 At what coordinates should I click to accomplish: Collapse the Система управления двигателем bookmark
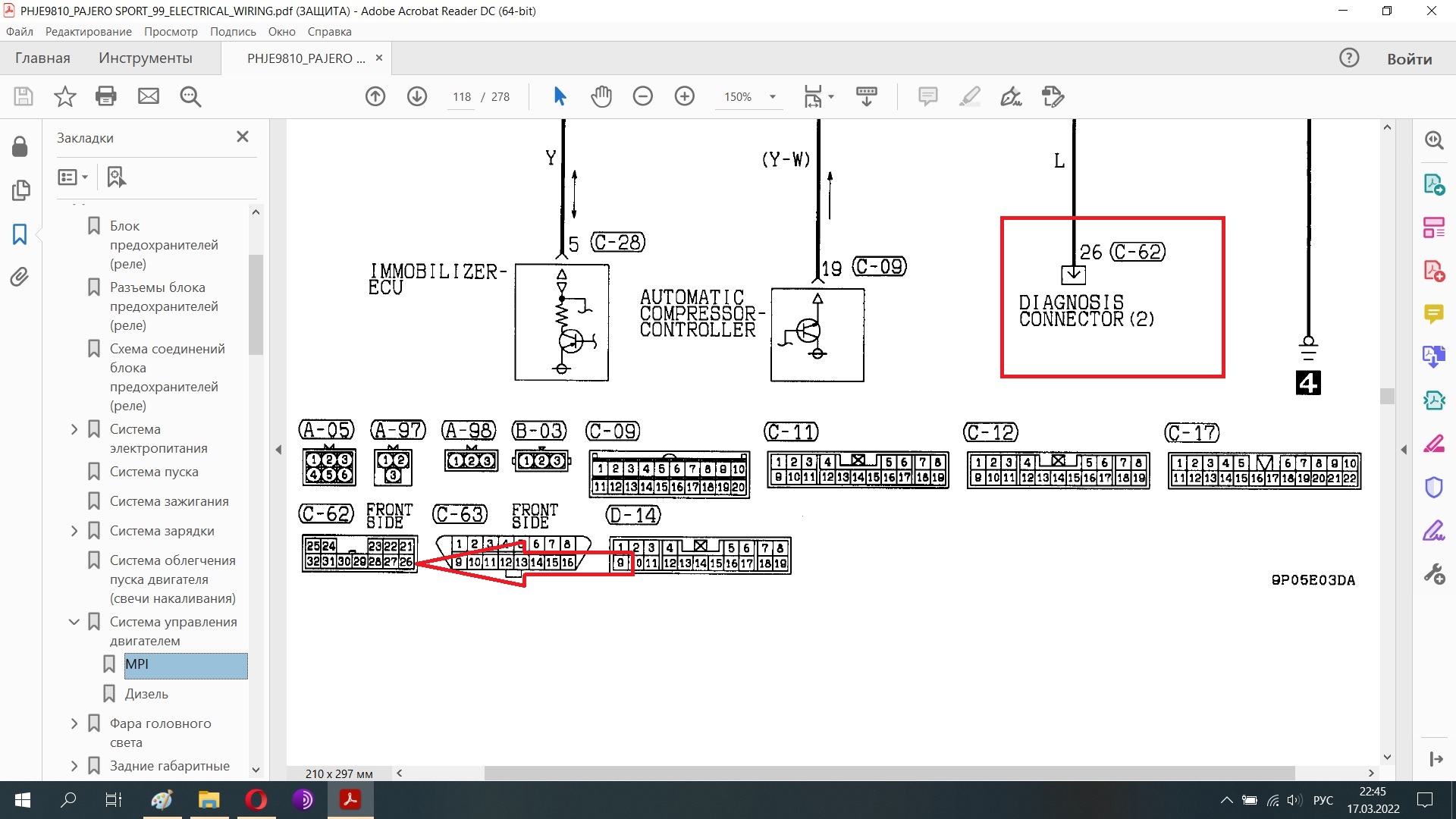74,622
